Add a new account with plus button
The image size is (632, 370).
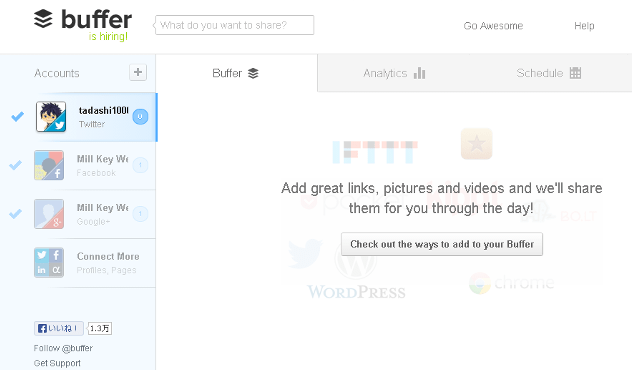138,73
